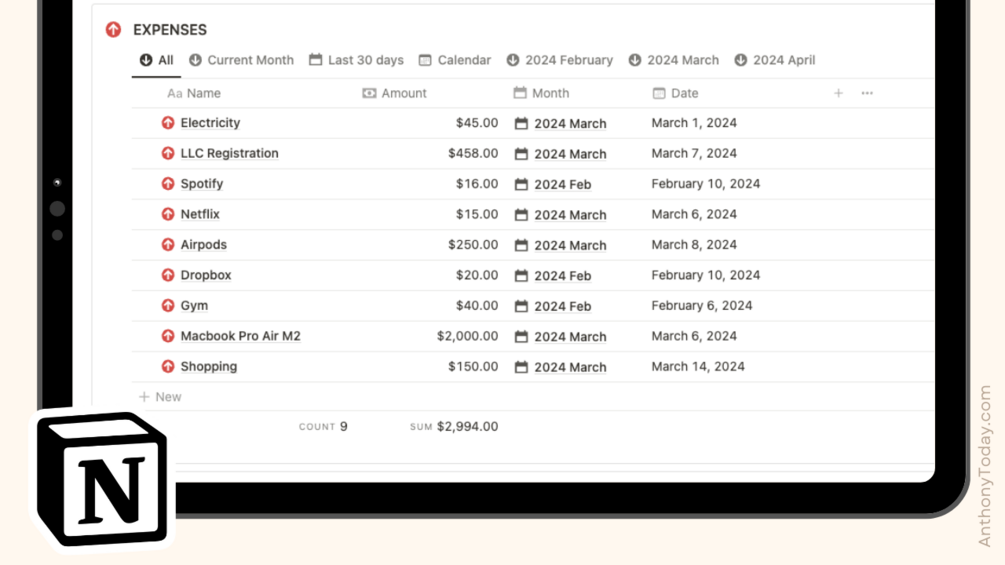Viewport: 1005px width, 565px height.
Task: Switch to the Calendar view tab
Action: click(x=454, y=60)
